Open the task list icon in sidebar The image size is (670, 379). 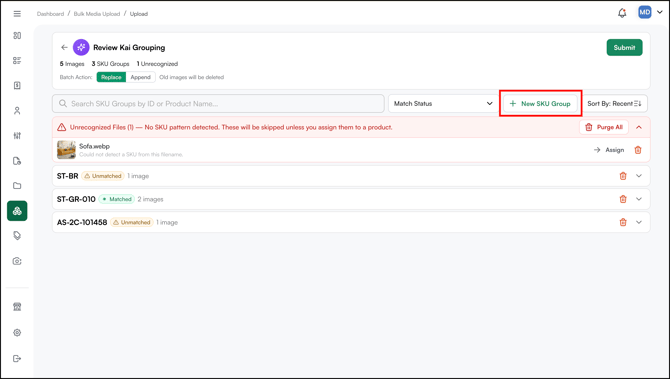(17, 61)
